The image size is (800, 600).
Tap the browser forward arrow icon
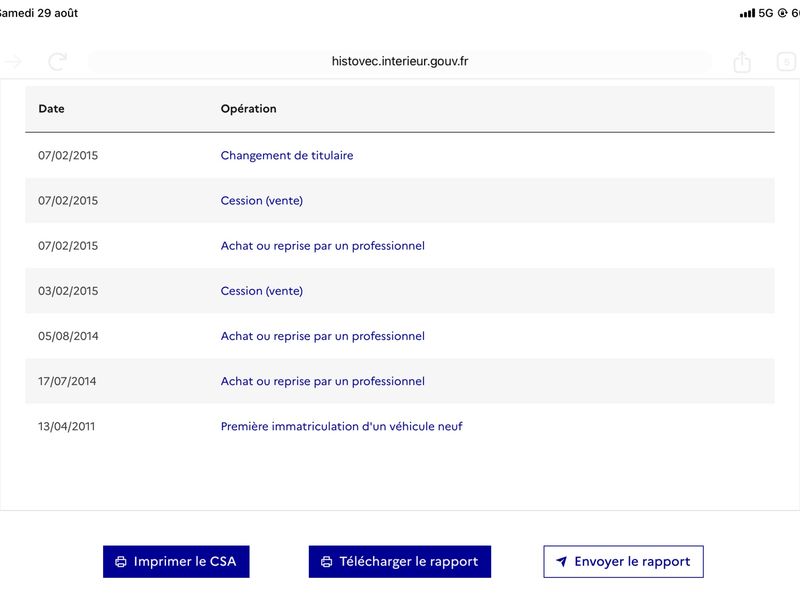[x=13, y=62]
